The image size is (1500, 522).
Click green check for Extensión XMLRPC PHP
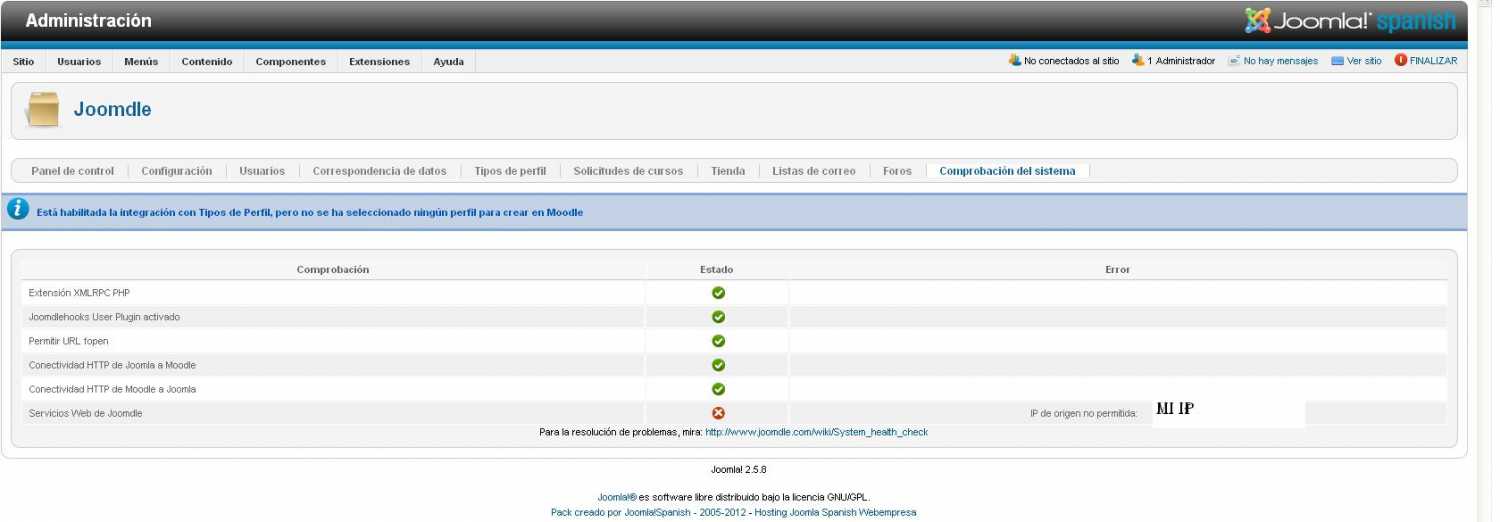[x=718, y=293]
